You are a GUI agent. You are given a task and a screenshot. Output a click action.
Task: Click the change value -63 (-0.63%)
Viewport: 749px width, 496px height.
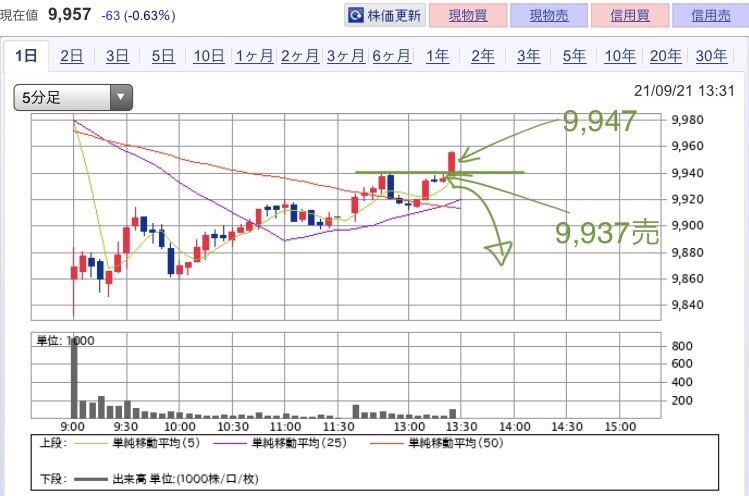[x=138, y=15]
